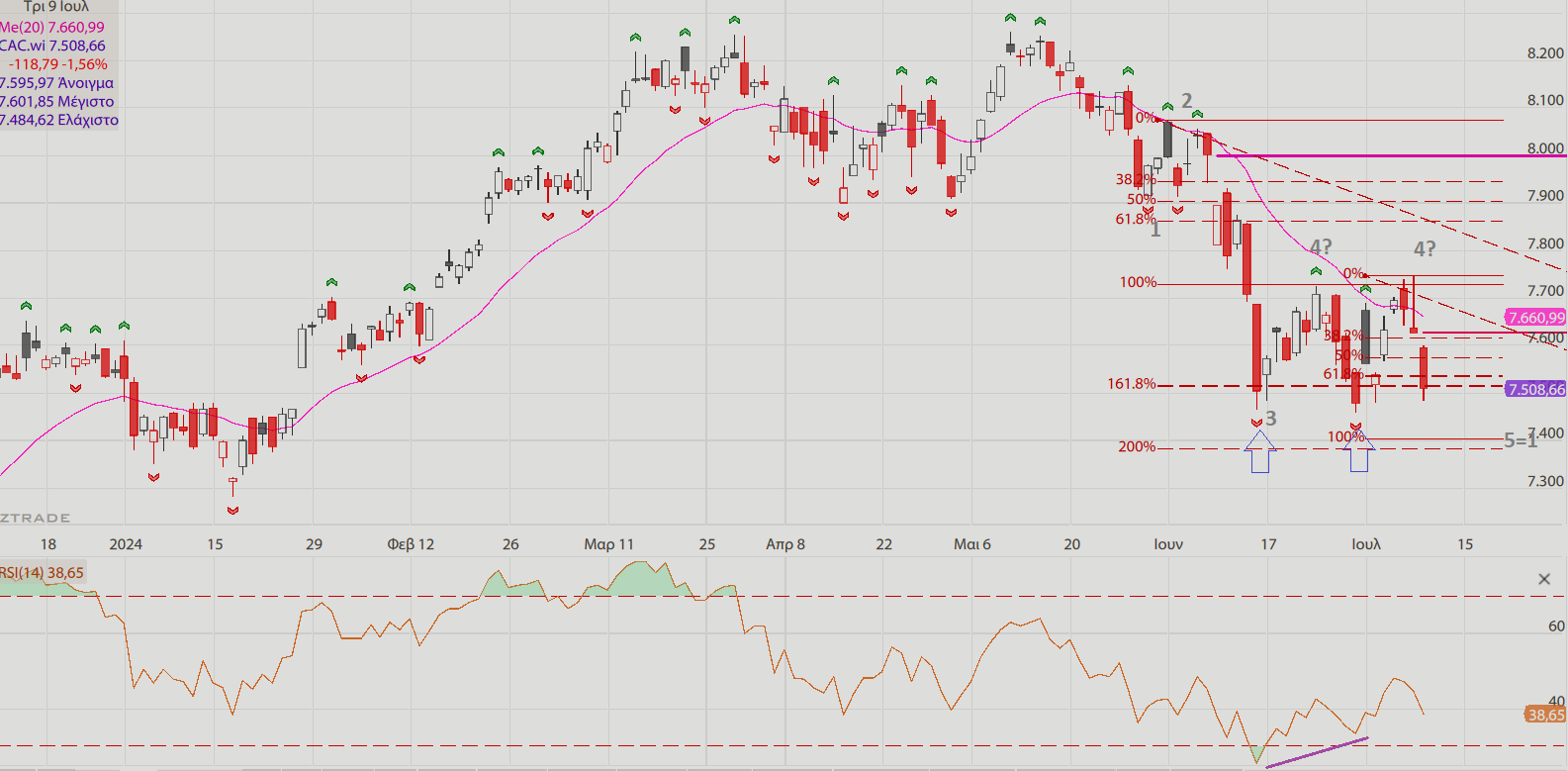This screenshot has height=771, width=1568.
Task: Select the magenta horizontal line near 8.000
Action: tap(1391, 155)
